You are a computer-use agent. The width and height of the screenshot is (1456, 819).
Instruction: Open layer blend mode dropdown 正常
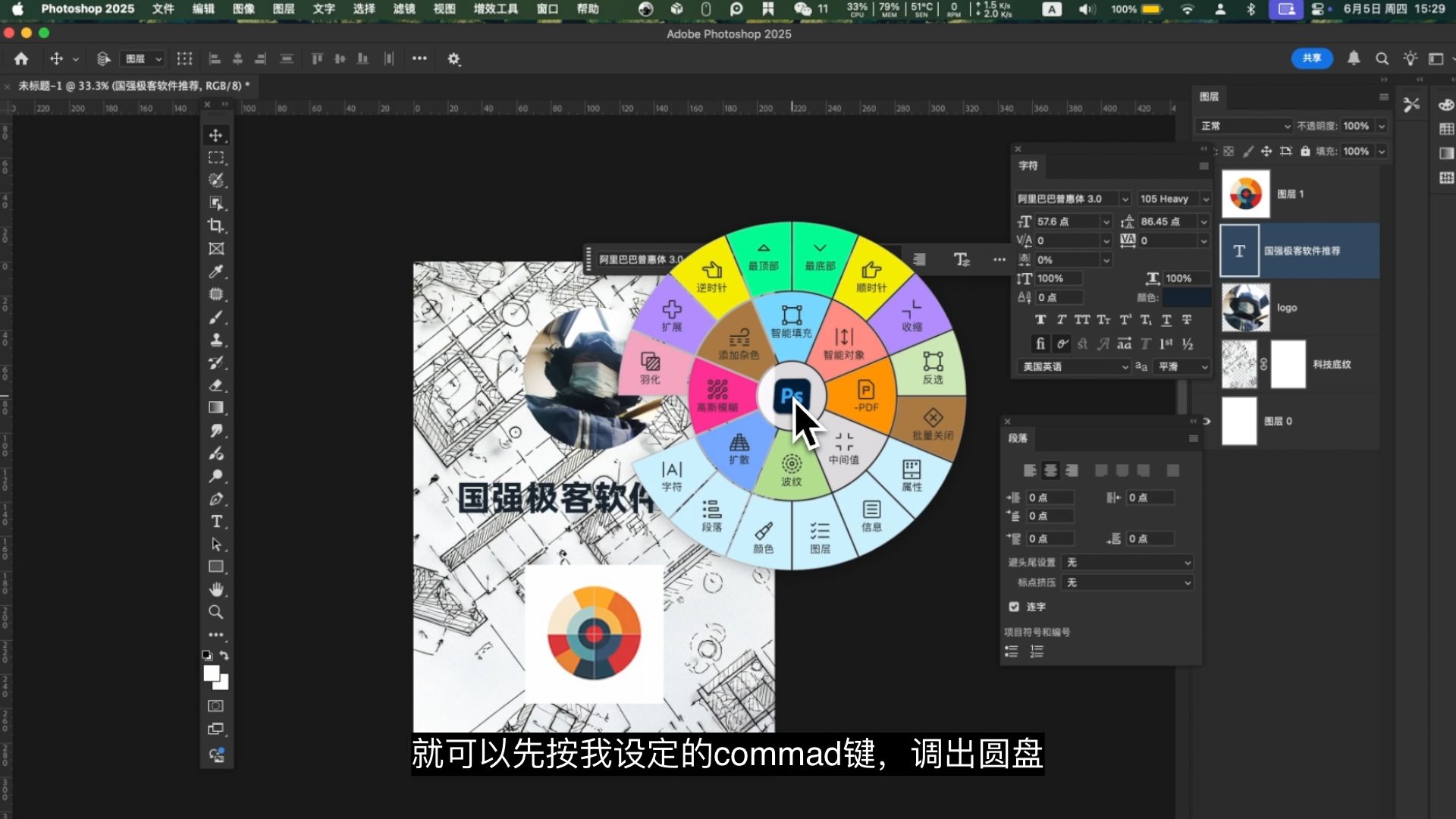[1244, 126]
